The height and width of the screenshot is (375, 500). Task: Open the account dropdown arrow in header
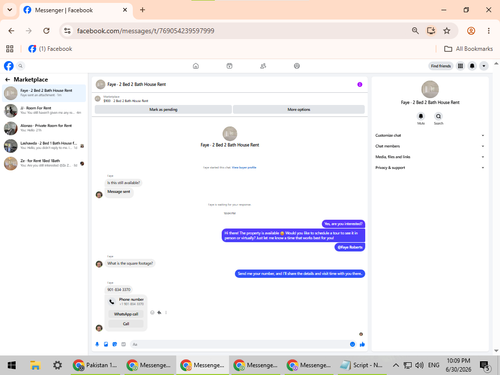484,66
